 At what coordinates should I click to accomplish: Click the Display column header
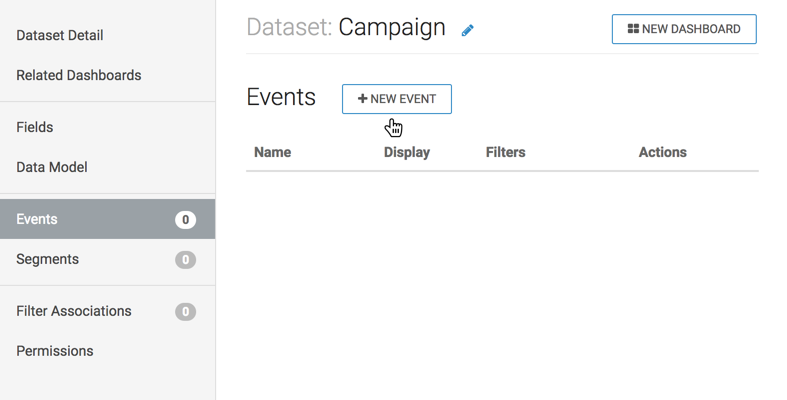pos(406,153)
